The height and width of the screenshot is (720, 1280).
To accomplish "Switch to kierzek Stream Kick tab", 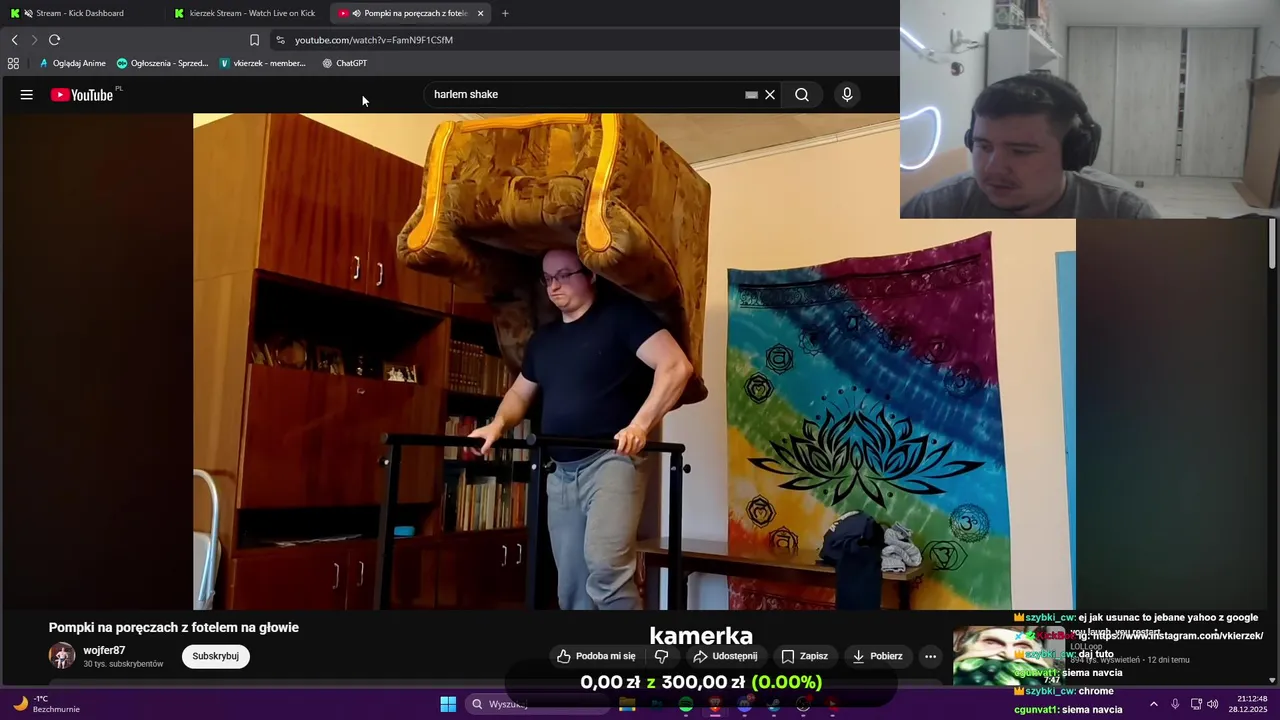I will (x=246, y=13).
